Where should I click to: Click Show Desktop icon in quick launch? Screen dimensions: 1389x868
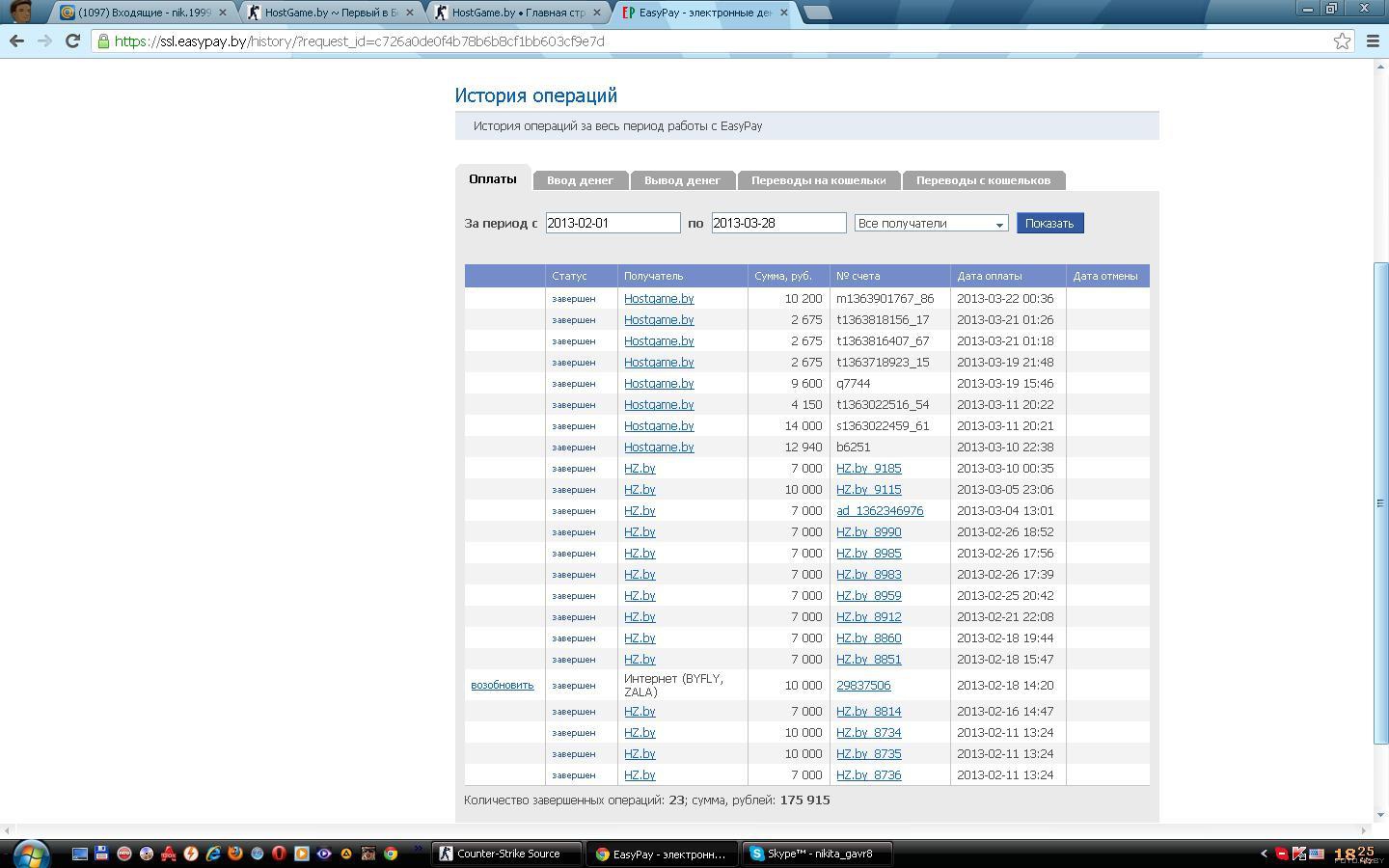(x=80, y=854)
